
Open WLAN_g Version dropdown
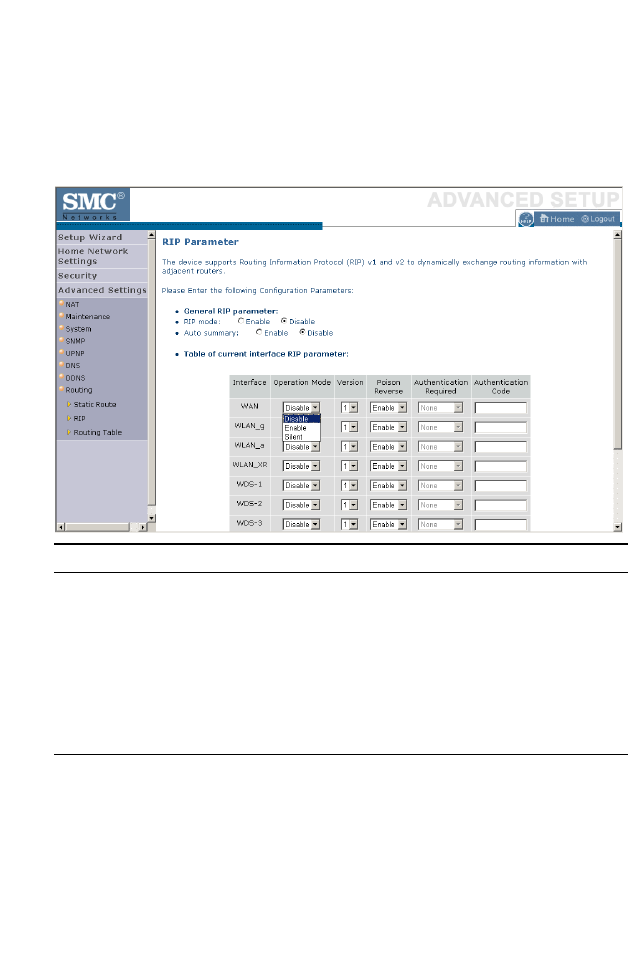pos(350,427)
